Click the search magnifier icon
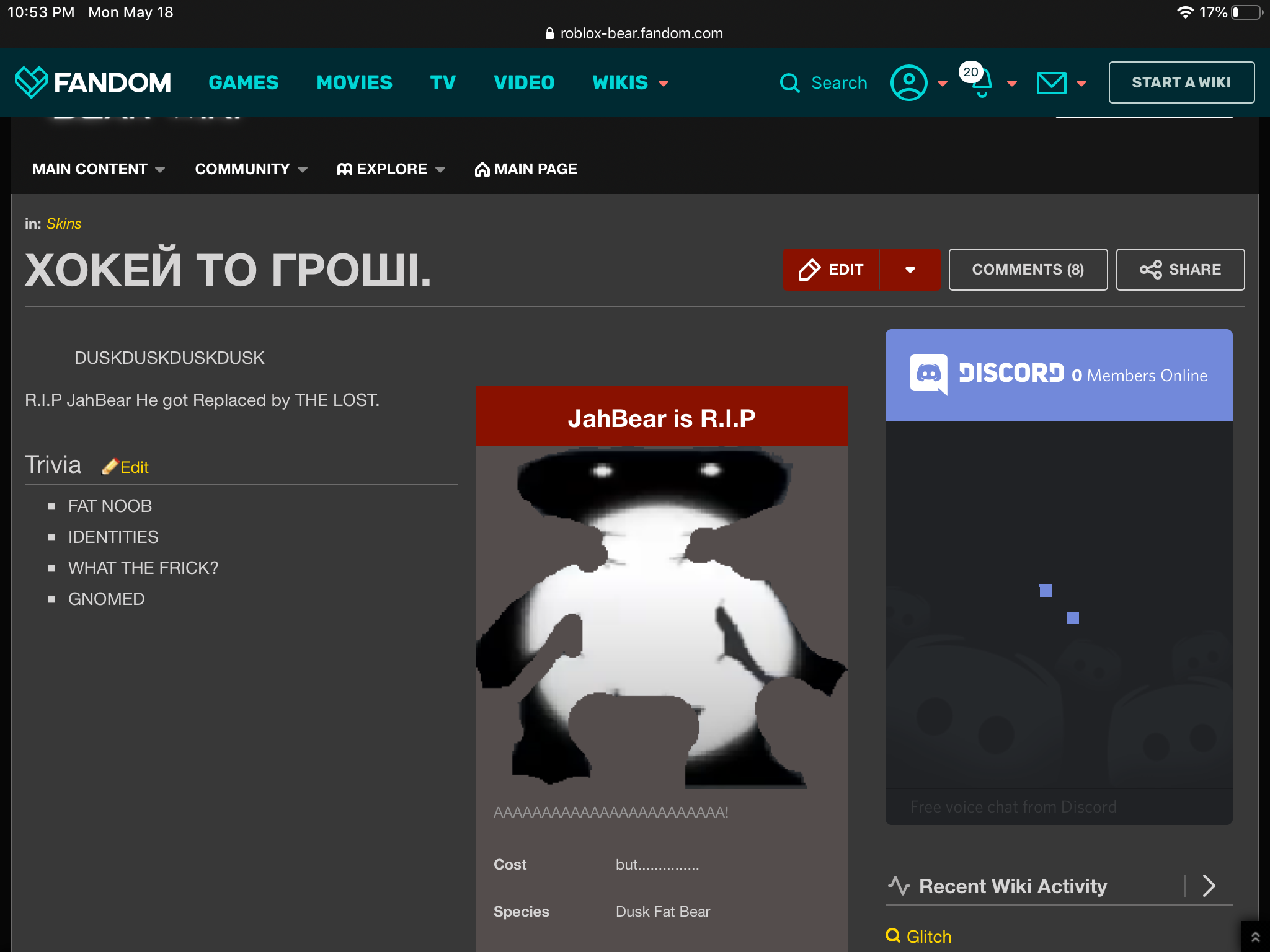 (x=789, y=83)
